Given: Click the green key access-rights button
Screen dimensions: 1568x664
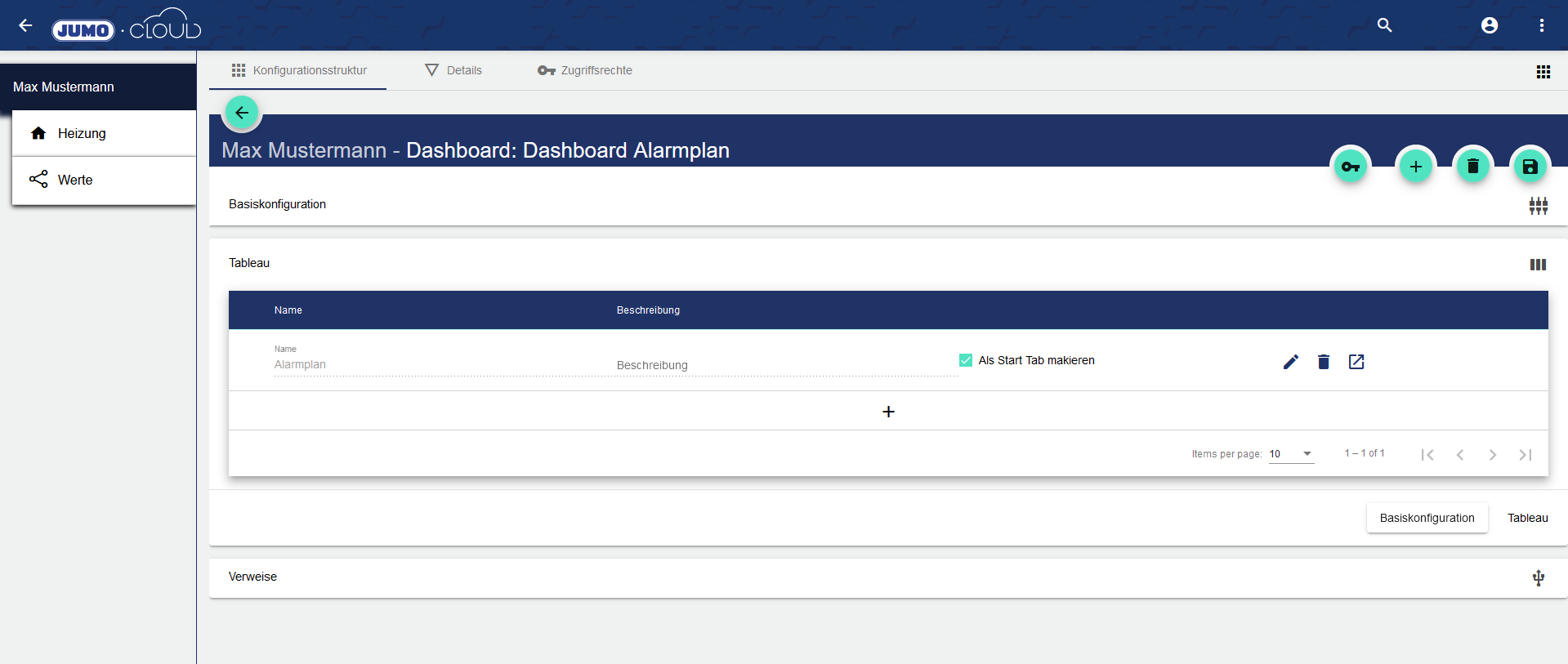Looking at the screenshot, I should pyautogui.click(x=1351, y=167).
